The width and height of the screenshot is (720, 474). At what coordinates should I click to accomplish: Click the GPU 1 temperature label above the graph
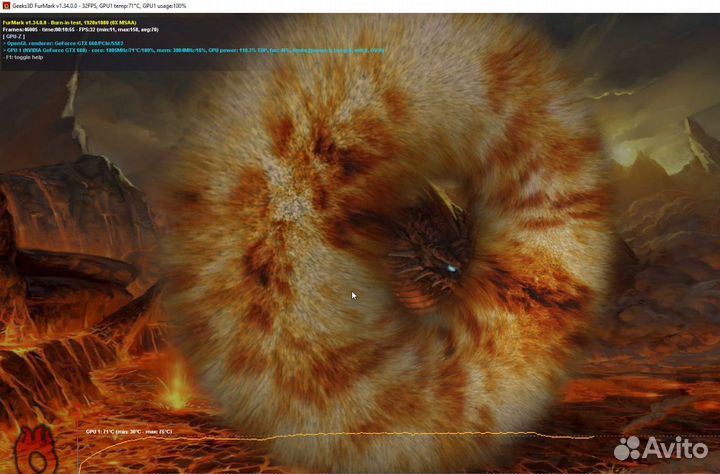(x=129, y=432)
